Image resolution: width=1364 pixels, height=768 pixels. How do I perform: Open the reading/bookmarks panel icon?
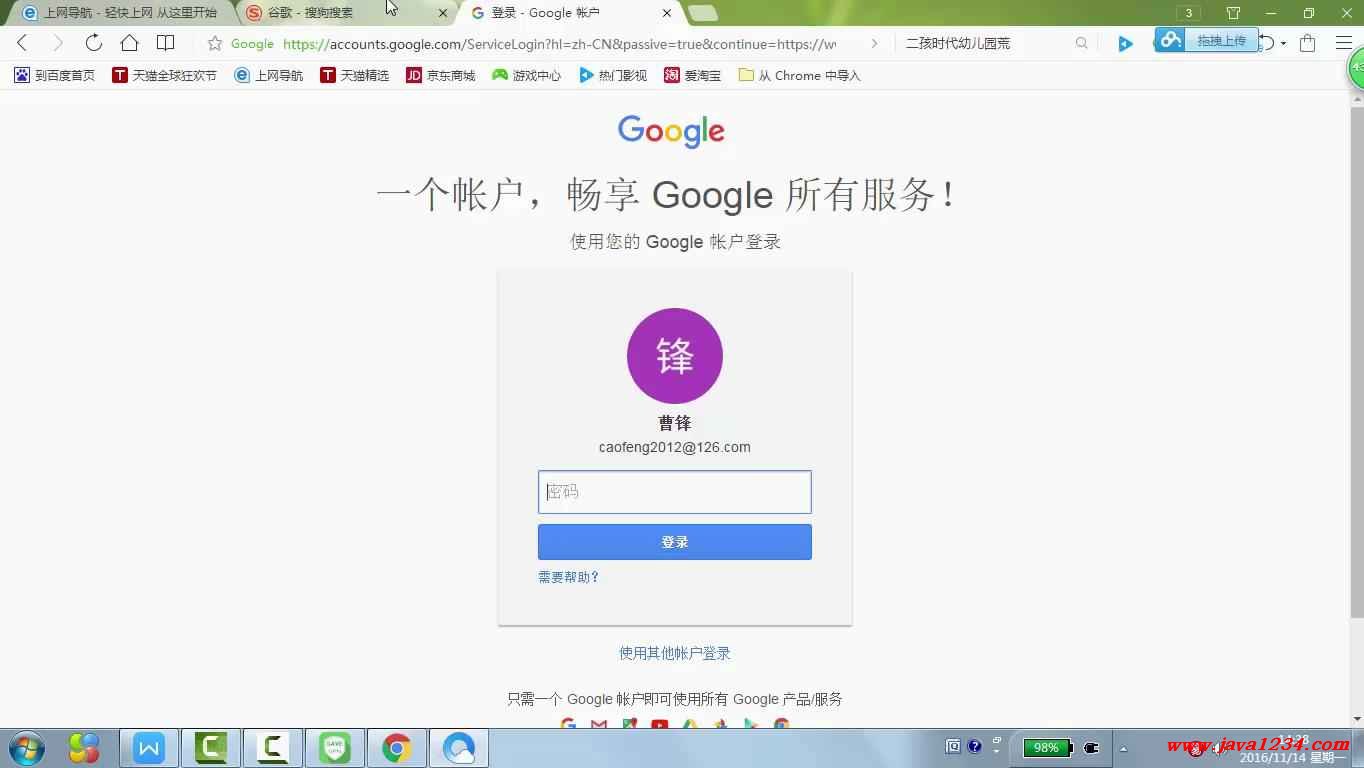pos(166,43)
